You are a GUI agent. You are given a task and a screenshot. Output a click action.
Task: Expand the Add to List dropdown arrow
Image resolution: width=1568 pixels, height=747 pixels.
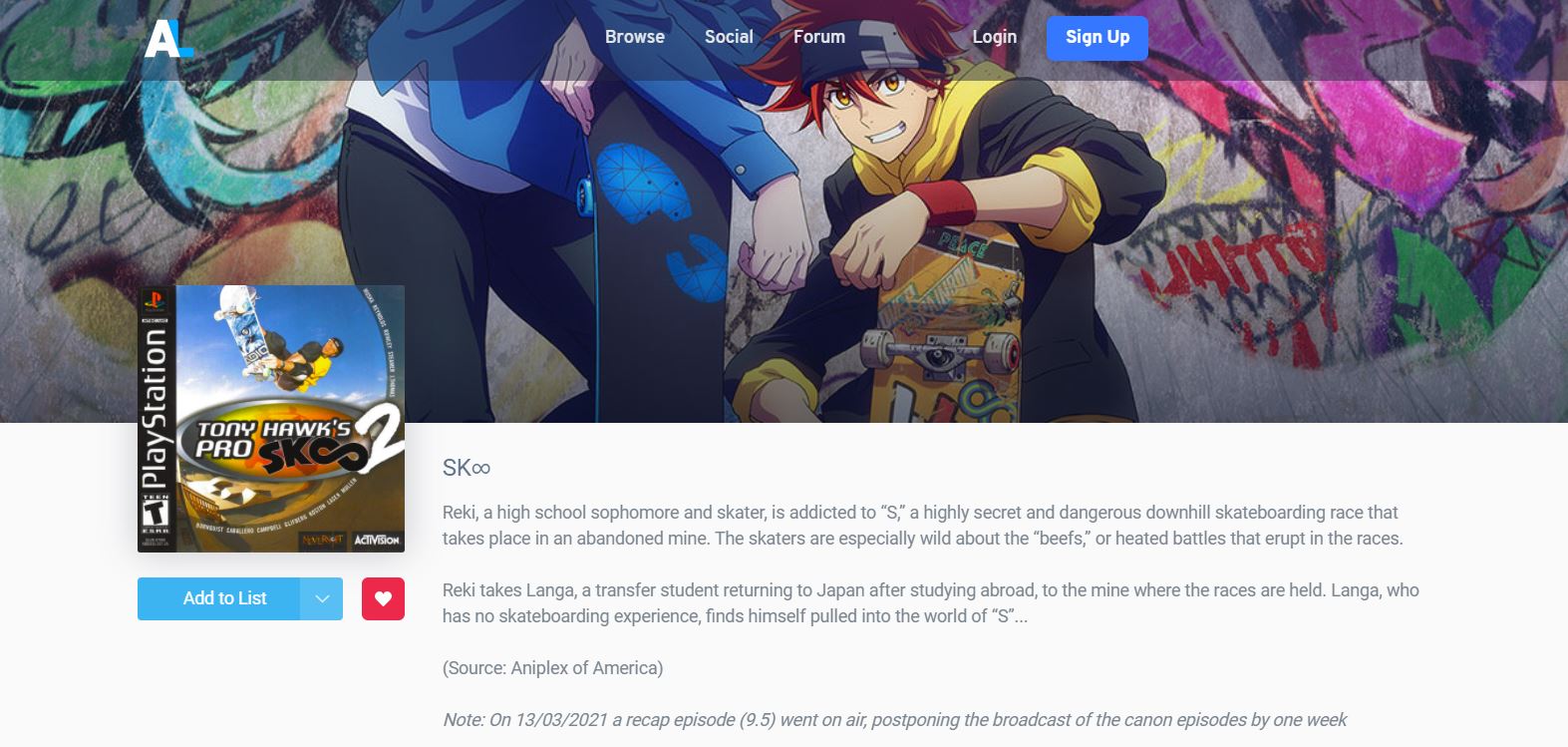click(322, 598)
